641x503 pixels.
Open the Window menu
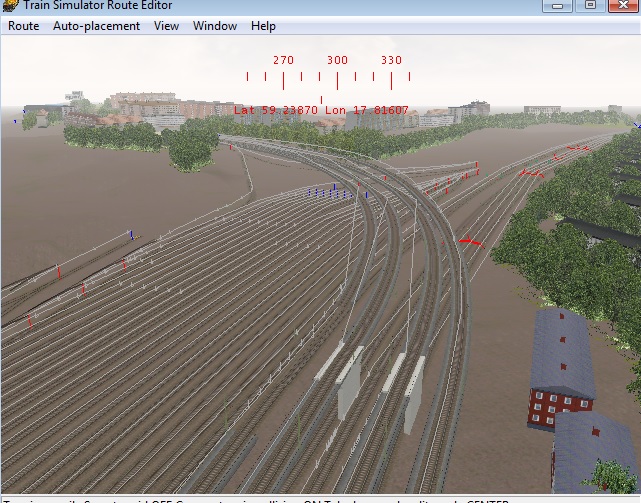(x=215, y=26)
